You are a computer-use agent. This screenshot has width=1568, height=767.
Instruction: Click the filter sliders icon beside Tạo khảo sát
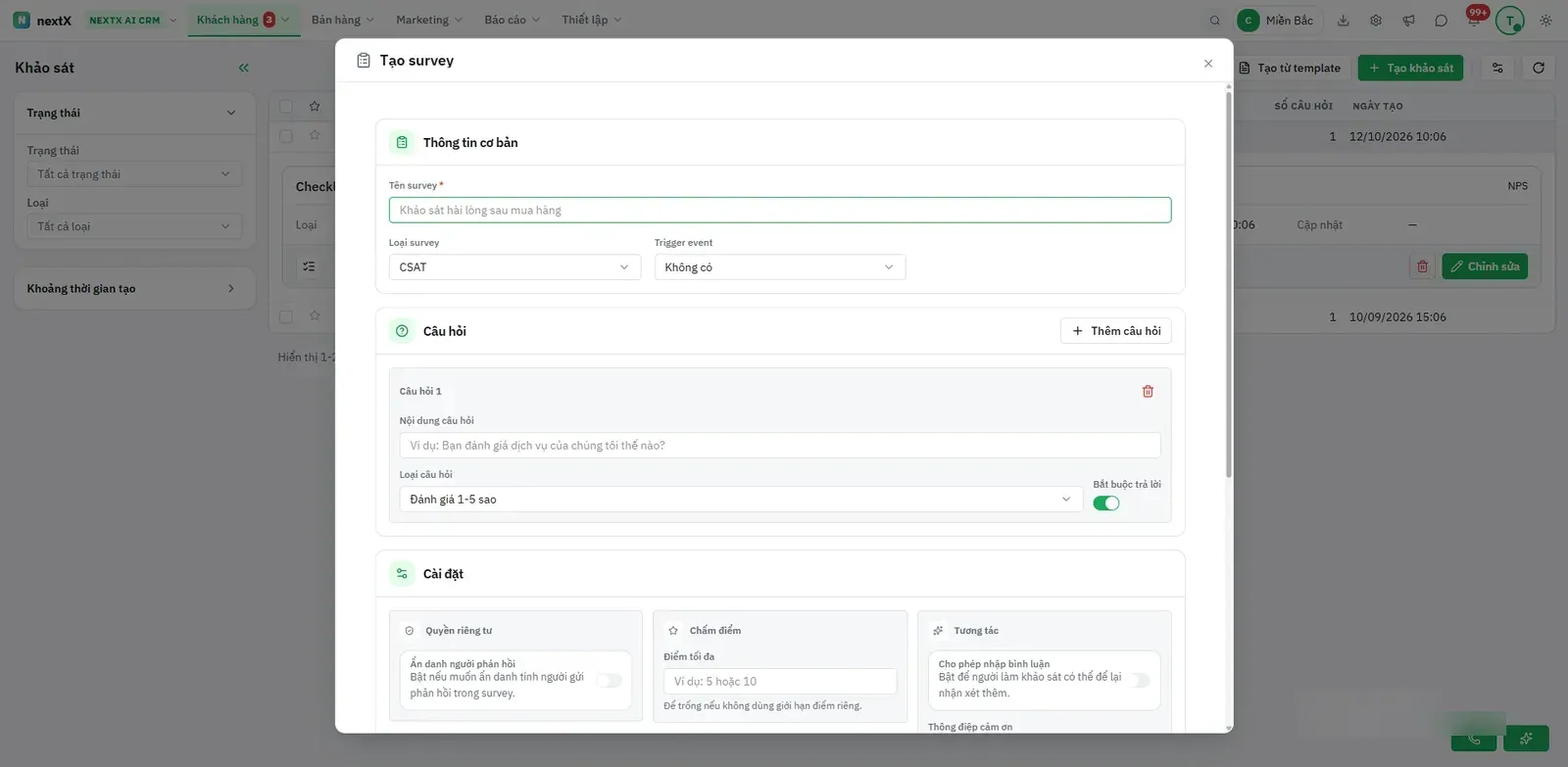click(1497, 68)
